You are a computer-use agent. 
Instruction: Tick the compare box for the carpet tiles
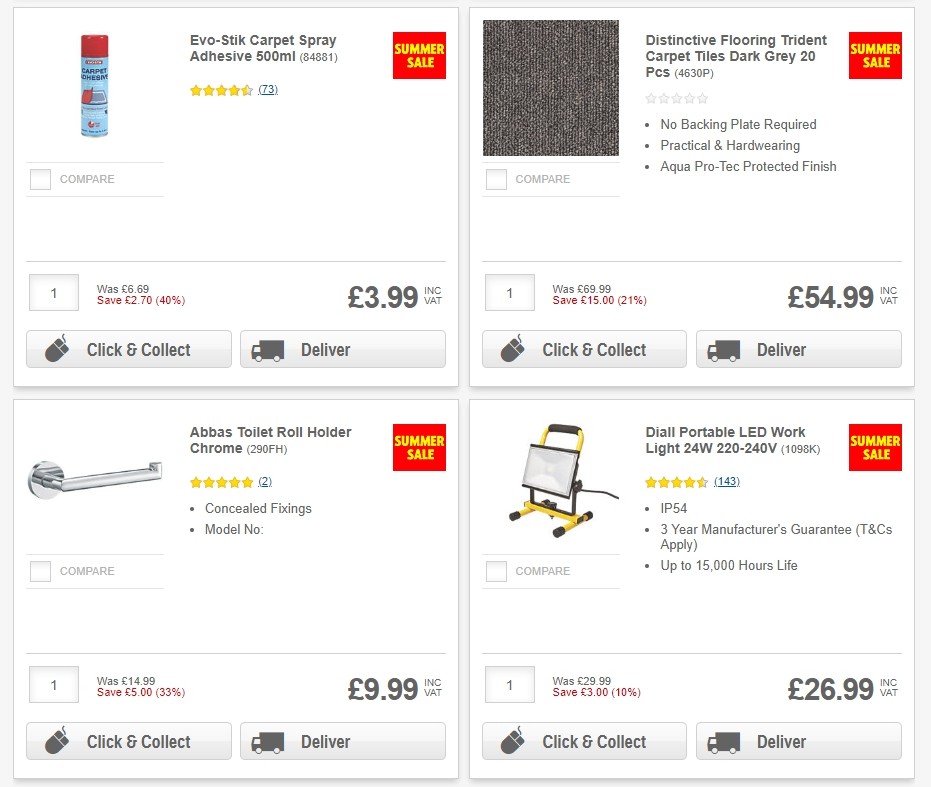[495, 179]
